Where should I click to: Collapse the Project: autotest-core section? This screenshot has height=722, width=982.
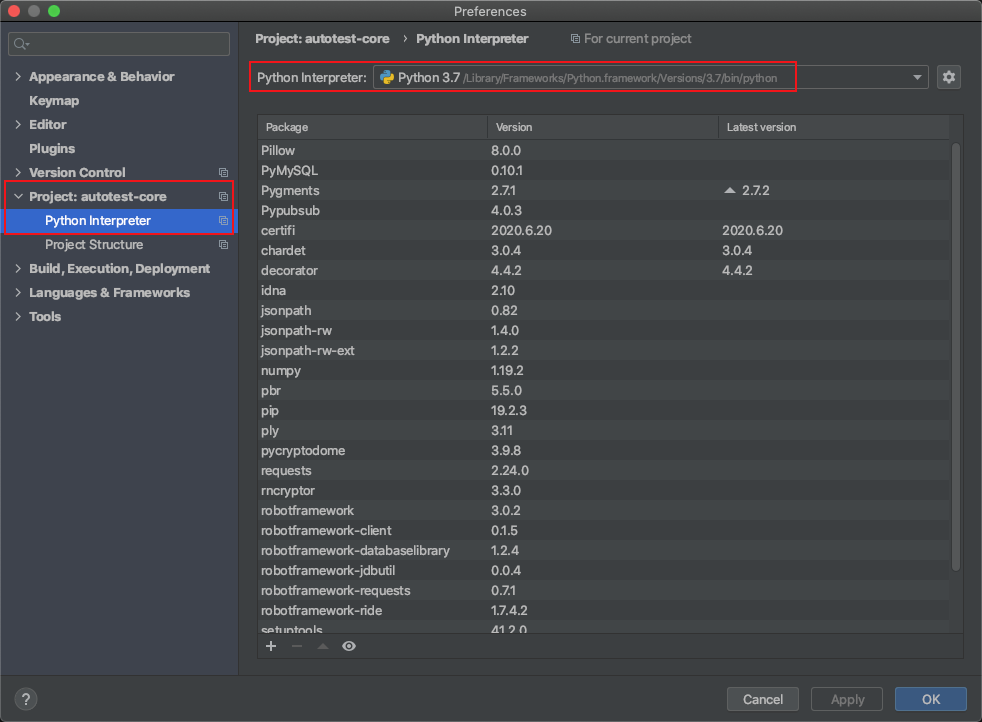point(18,197)
